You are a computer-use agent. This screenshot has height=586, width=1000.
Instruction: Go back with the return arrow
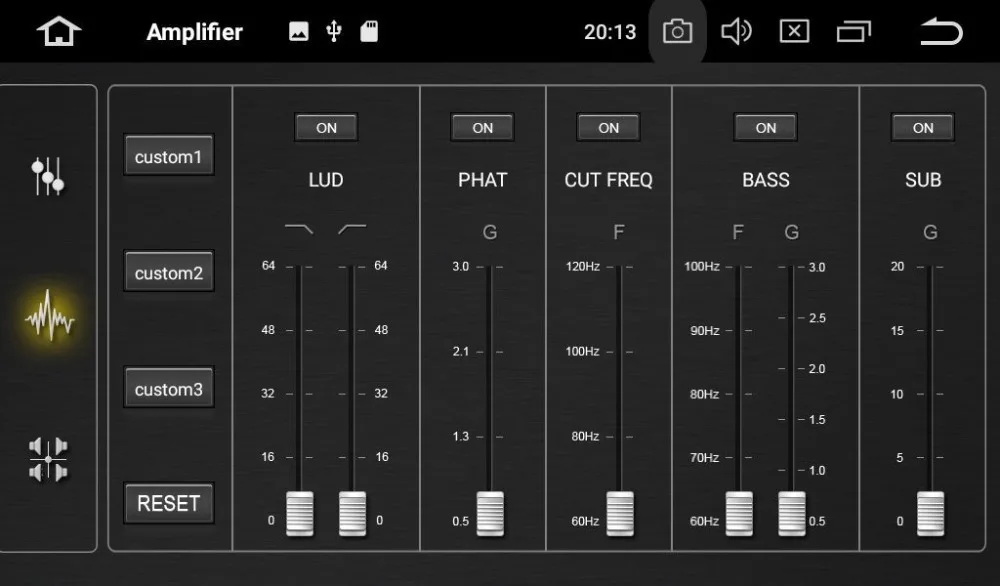point(941,31)
